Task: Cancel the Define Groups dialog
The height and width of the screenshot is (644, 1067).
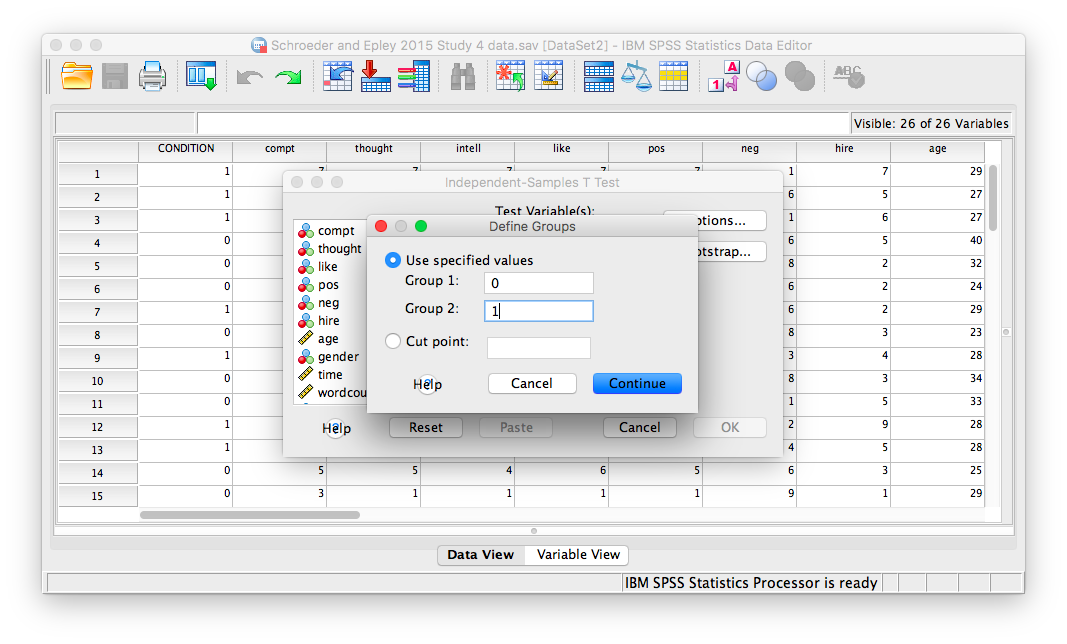Action: [x=531, y=383]
